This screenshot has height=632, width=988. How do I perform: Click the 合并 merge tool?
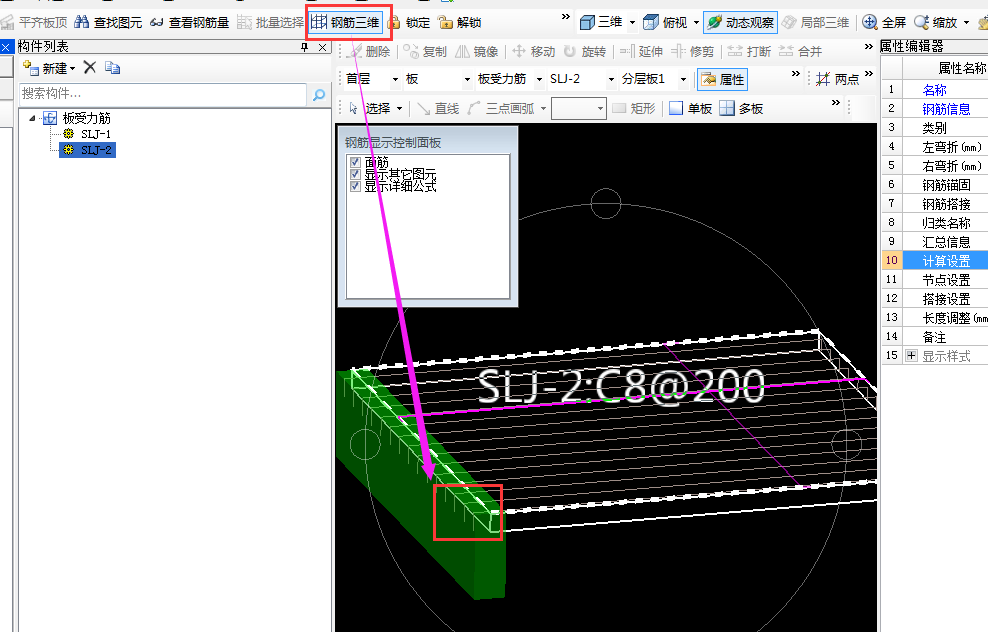tap(801, 52)
